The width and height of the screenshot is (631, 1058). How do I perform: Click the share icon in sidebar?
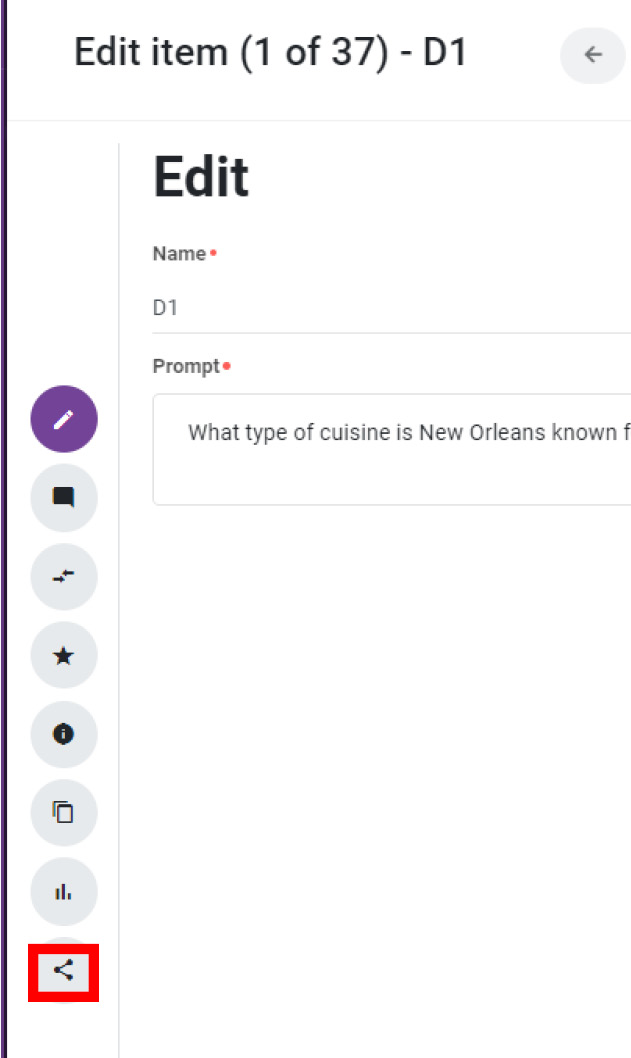[x=63, y=971]
